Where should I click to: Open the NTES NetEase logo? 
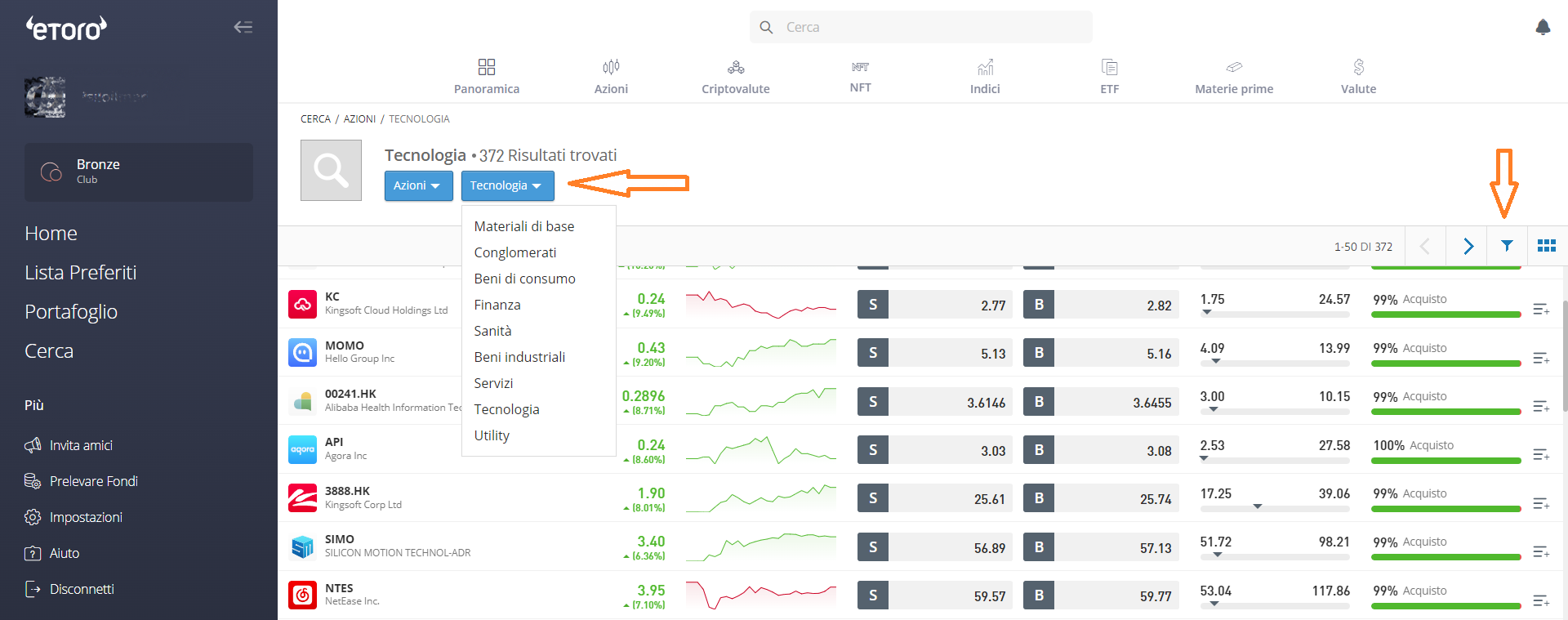pos(303,595)
